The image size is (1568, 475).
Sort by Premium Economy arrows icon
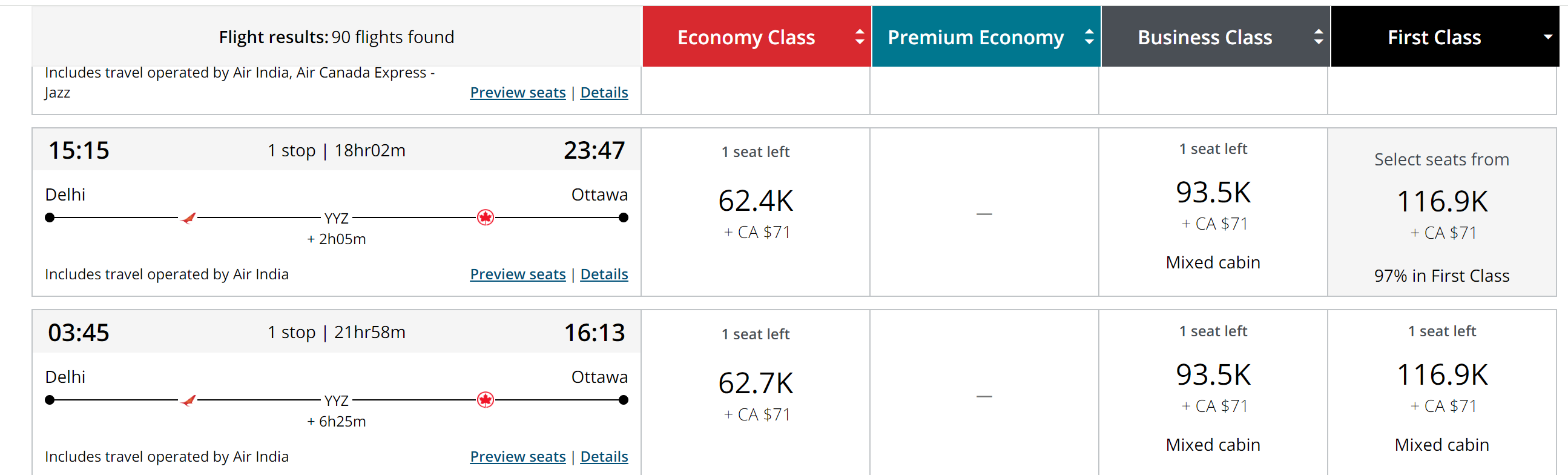click(x=1089, y=37)
